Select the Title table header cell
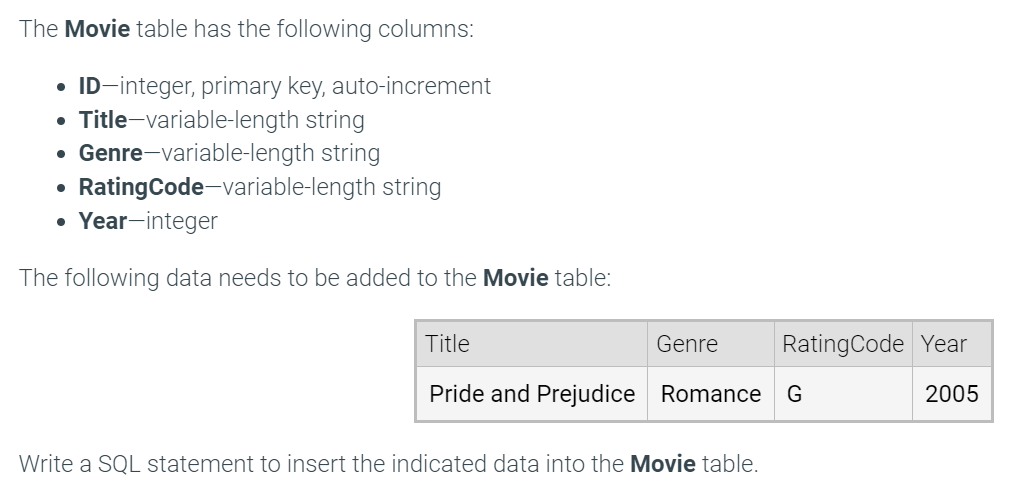This screenshot has height=502, width=1014. 532,344
